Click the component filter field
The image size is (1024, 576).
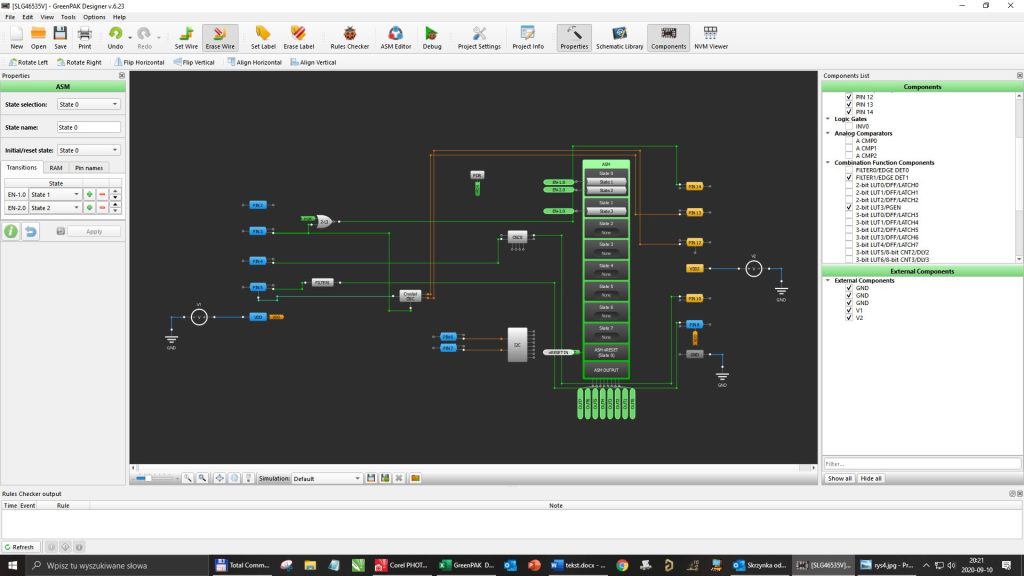[920, 462]
